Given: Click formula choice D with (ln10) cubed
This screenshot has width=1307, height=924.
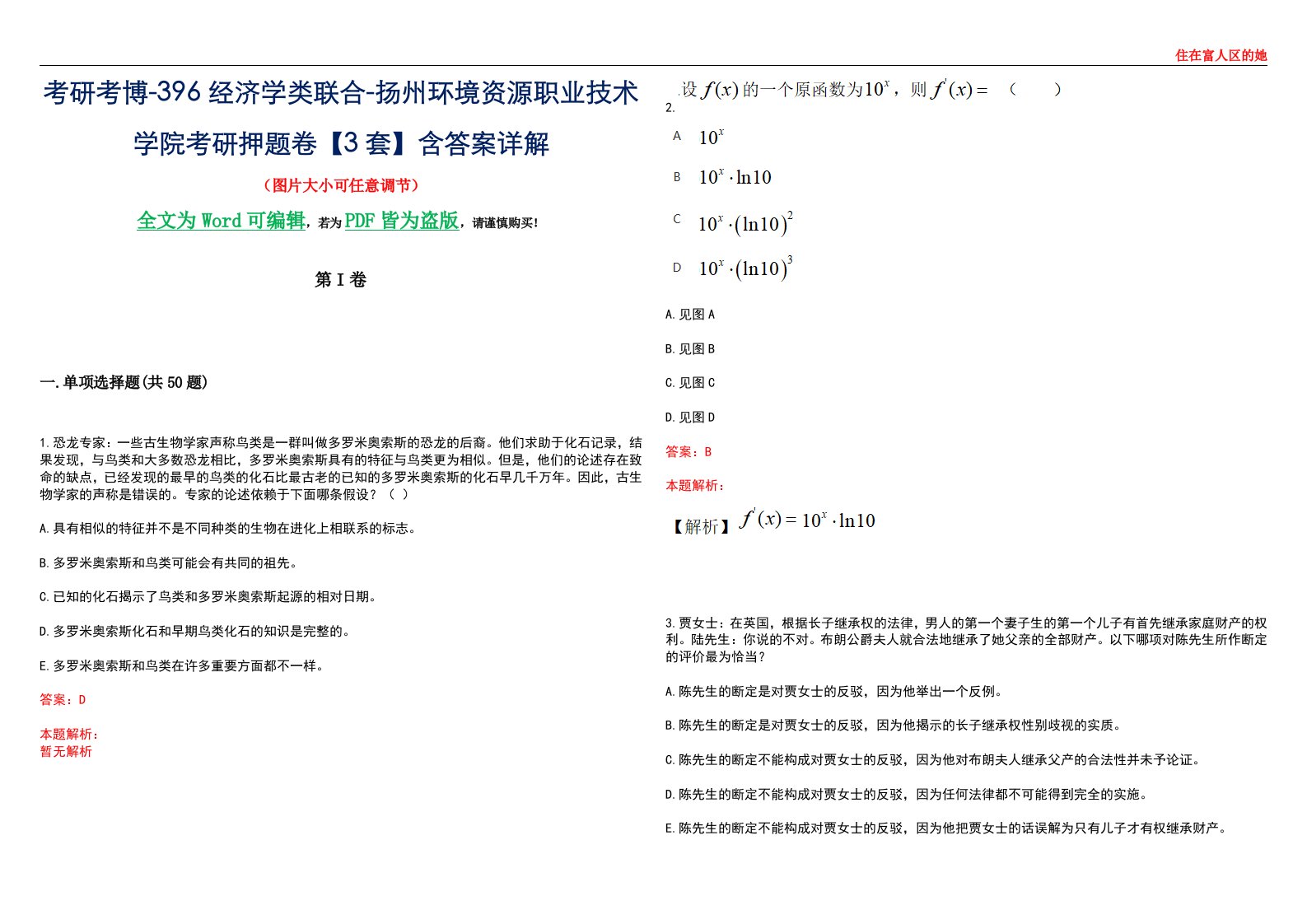Looking at the screenshot, I should tap(745, 268).
